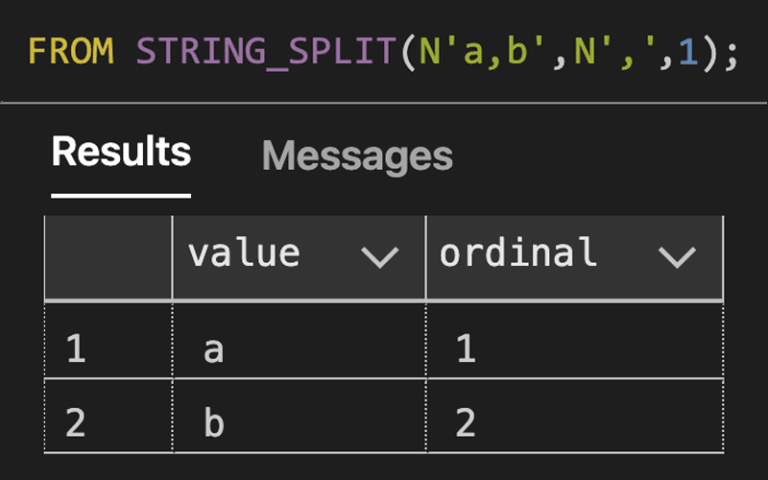
Task: Click the ordinal column header label
Action: (518, 255)
